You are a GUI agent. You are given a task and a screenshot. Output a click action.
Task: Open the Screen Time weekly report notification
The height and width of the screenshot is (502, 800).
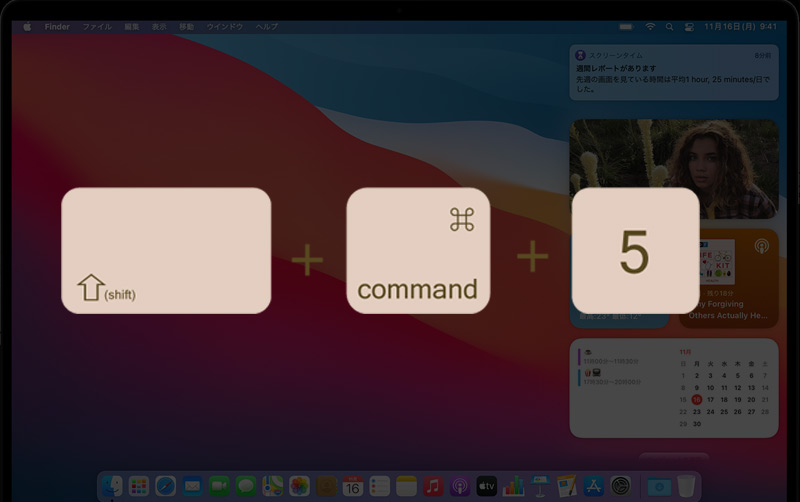[674, 72]
